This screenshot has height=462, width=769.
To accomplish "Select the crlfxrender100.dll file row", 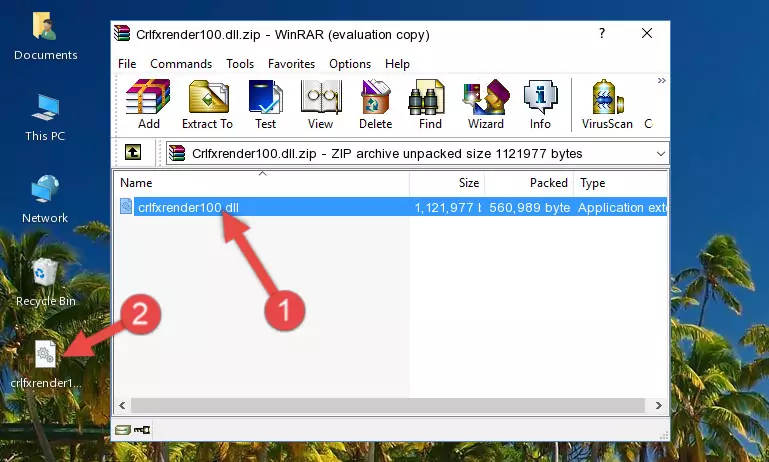I will coord(391,207).
